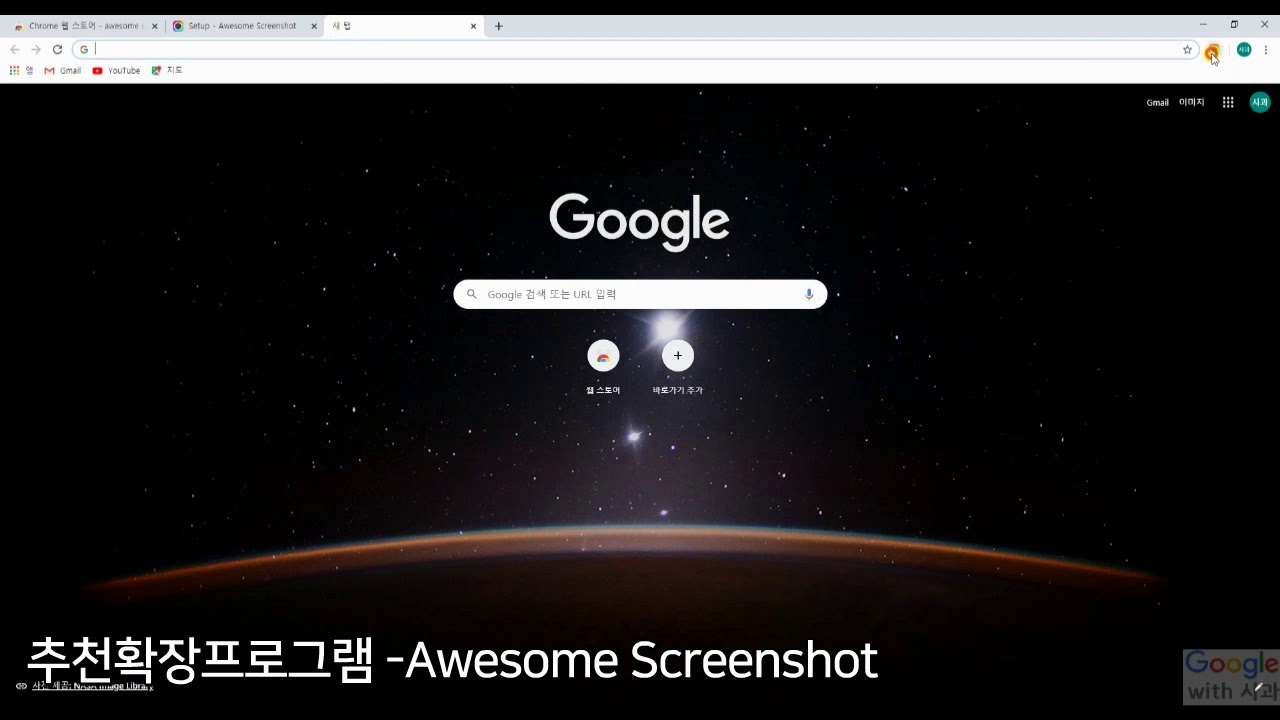Open the Gmail bookmark in bookmarks bar
The width and height of the screenshot is (1280, 720).
click(62, 71)
